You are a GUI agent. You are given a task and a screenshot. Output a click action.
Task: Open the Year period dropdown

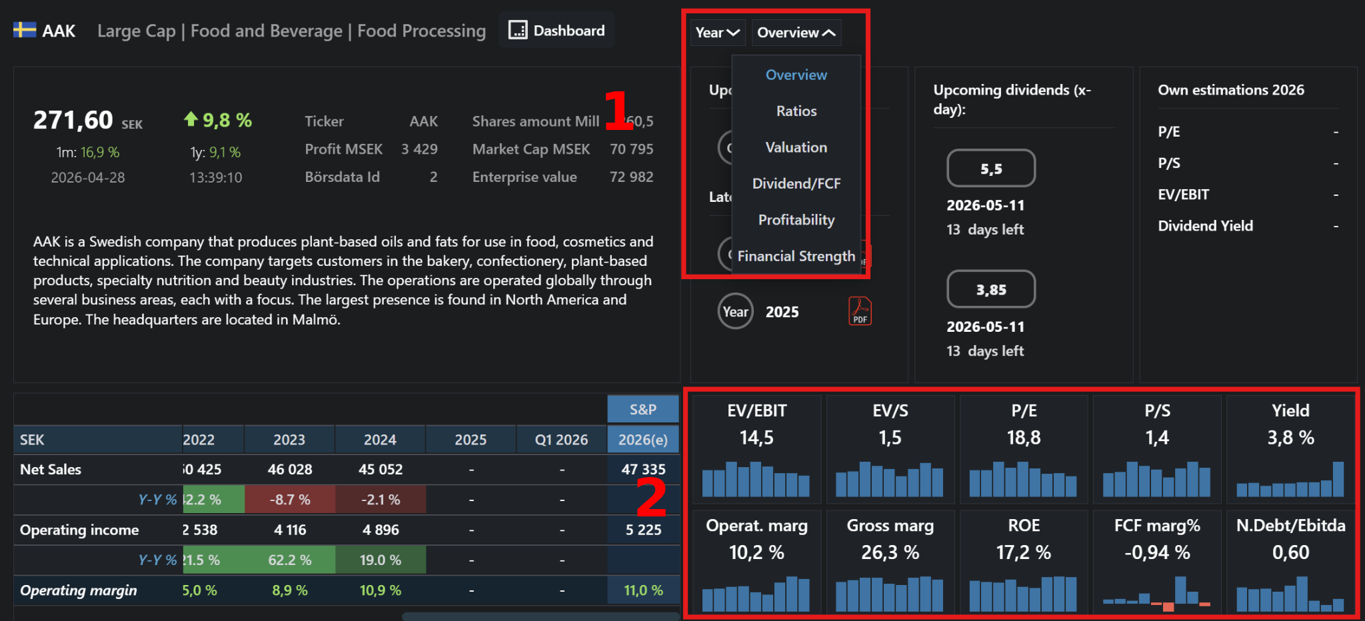click(717, 33)
